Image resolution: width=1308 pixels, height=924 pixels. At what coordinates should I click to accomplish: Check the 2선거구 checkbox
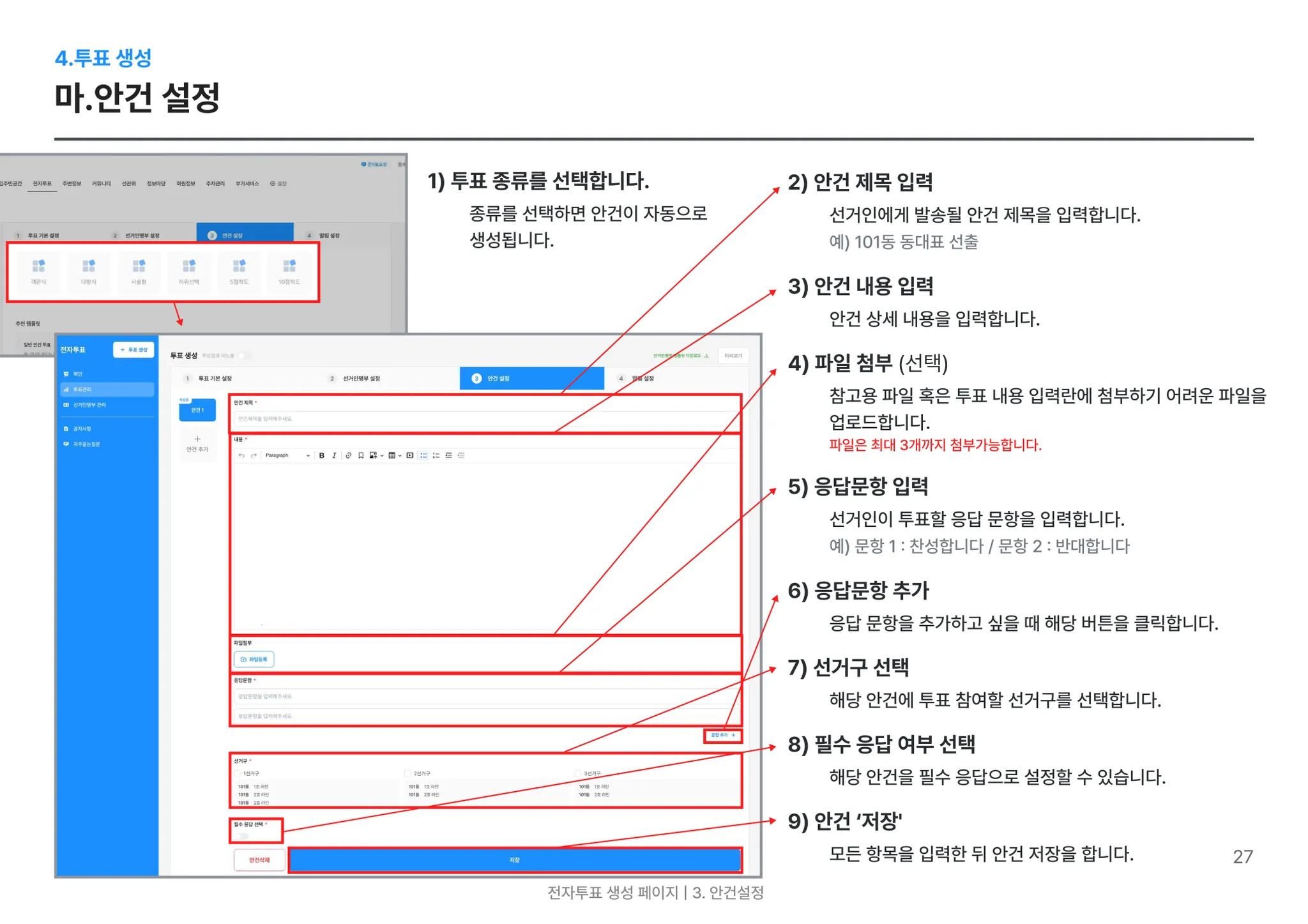407,773
